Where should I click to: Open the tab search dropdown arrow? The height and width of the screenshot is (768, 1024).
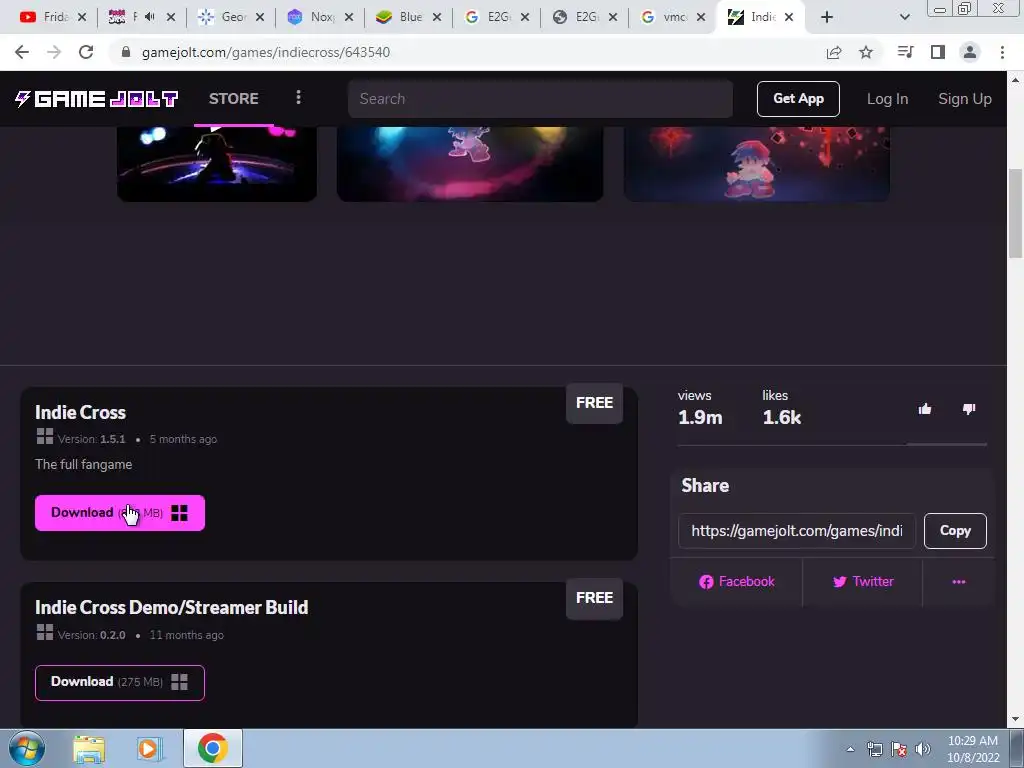904,18
